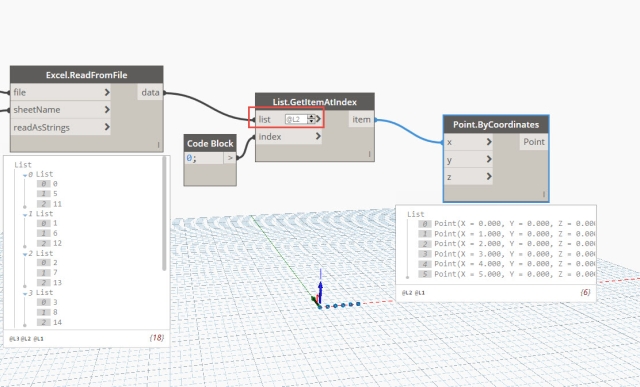
Task: Click the y input port chevron
Action: click(x=489, y=159)
